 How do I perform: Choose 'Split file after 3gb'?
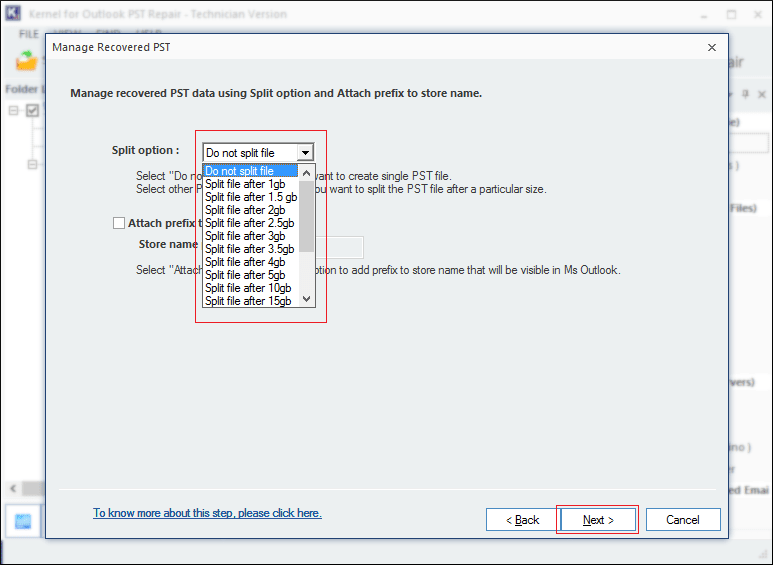[x=250, y=236]
